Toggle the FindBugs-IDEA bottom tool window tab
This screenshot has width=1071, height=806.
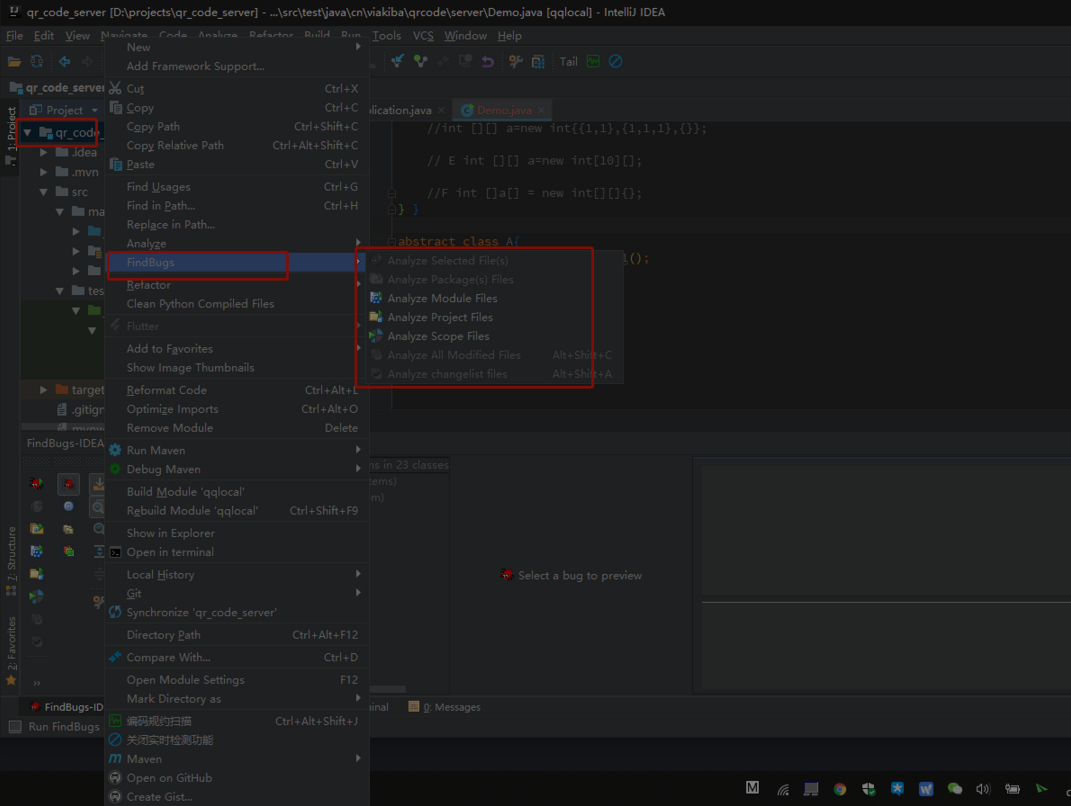(x=67, y=707)
